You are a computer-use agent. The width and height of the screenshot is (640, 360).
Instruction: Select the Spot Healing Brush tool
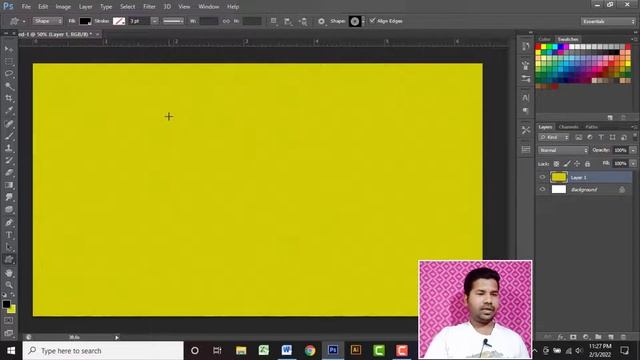point(9,123)
